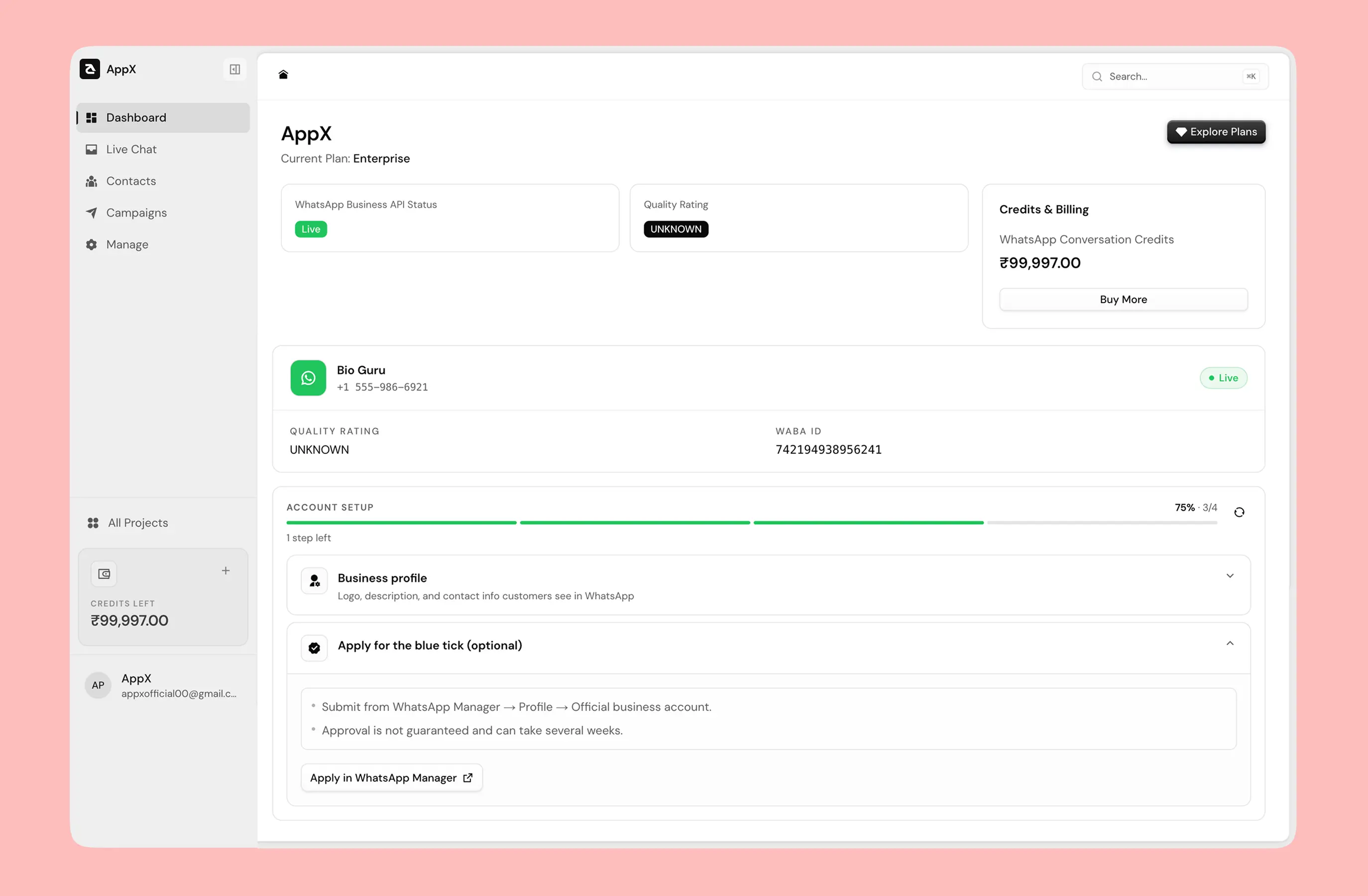Open the Campaigns section
The image size is (1368, 896).
coord(163,213)
